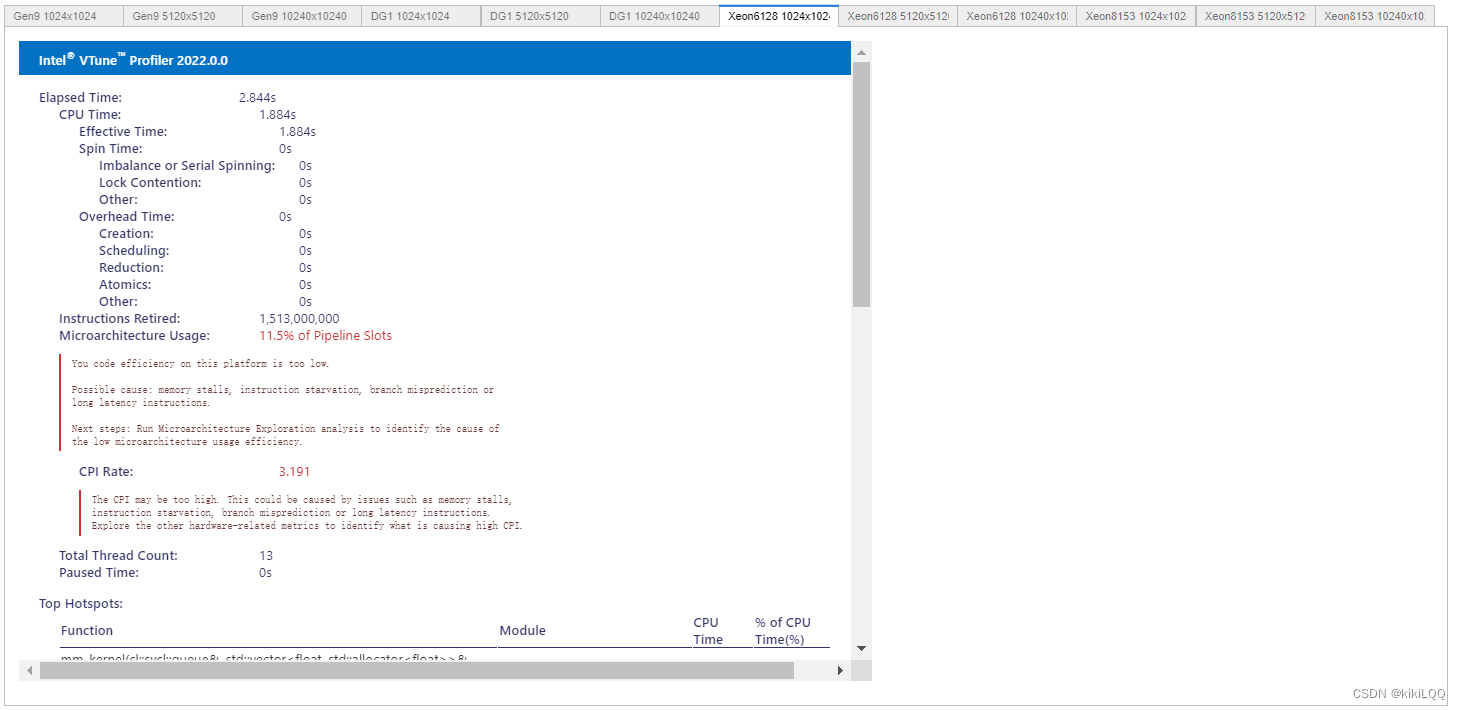Click the horizontal scrollbar thumb
The width and height of the screenshot is (1460, 710).
pyautogui.click(x=417, y=670)
